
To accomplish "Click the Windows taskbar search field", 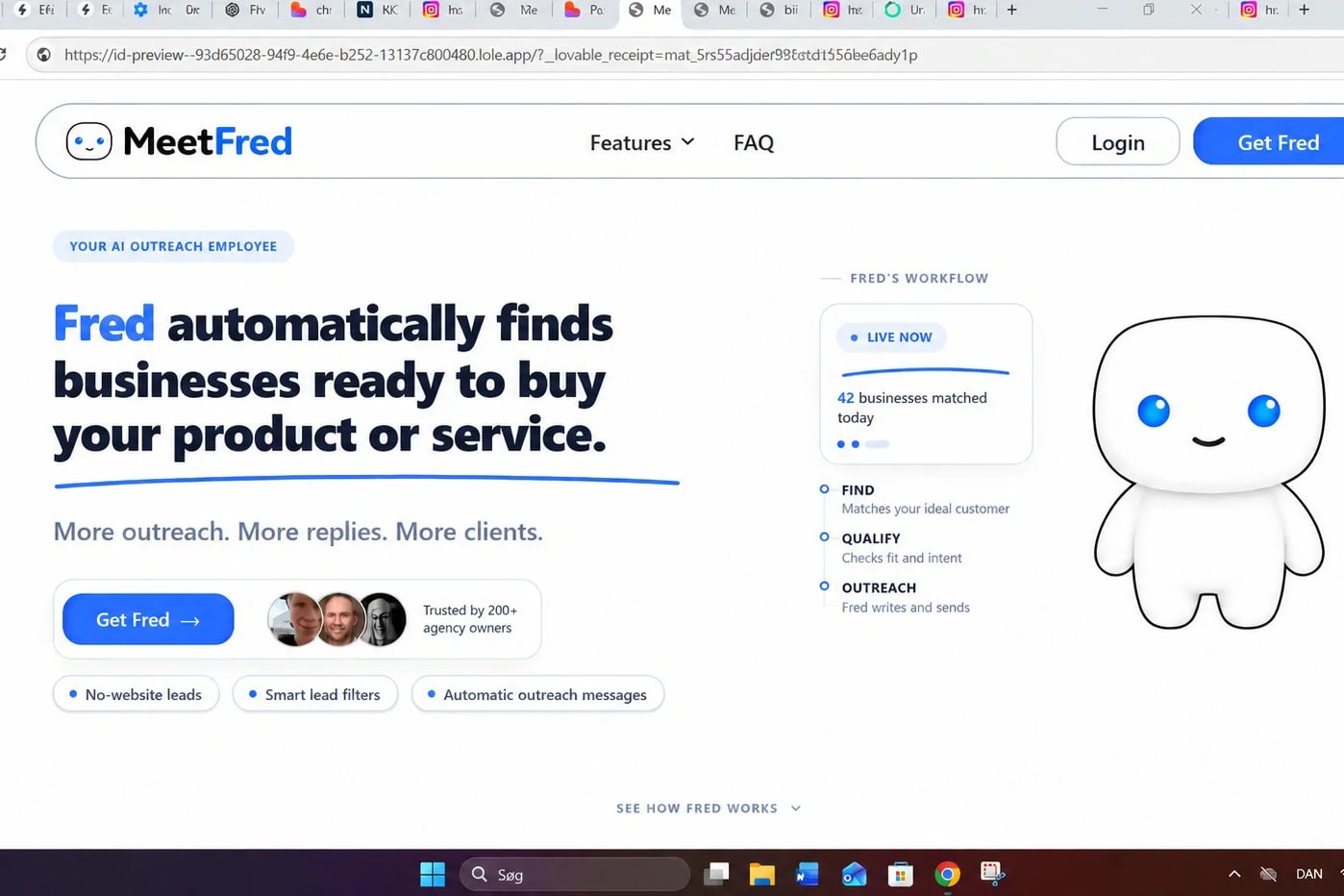I will [575, 874].
